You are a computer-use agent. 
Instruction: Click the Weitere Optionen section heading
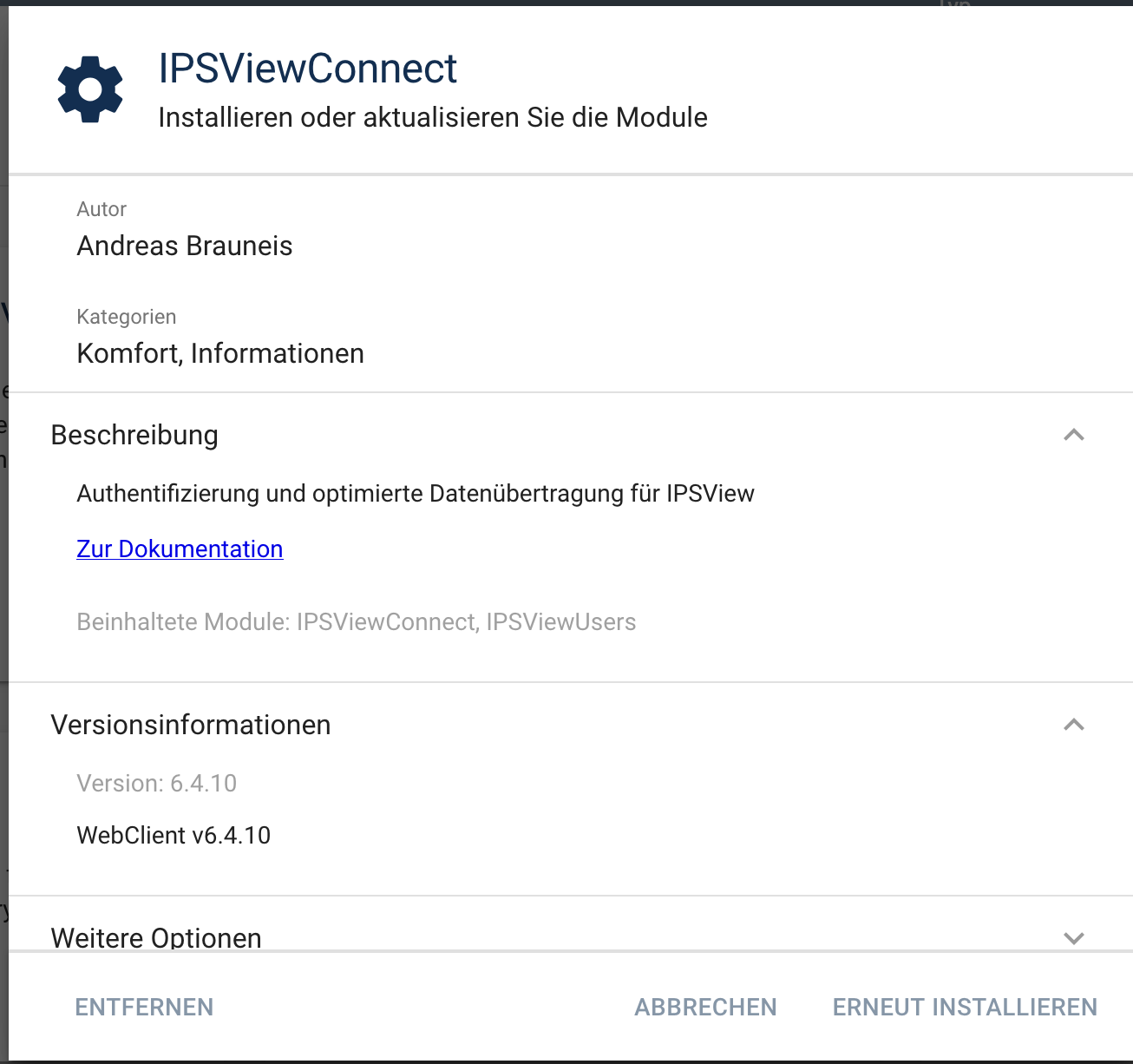click(156, 937)
